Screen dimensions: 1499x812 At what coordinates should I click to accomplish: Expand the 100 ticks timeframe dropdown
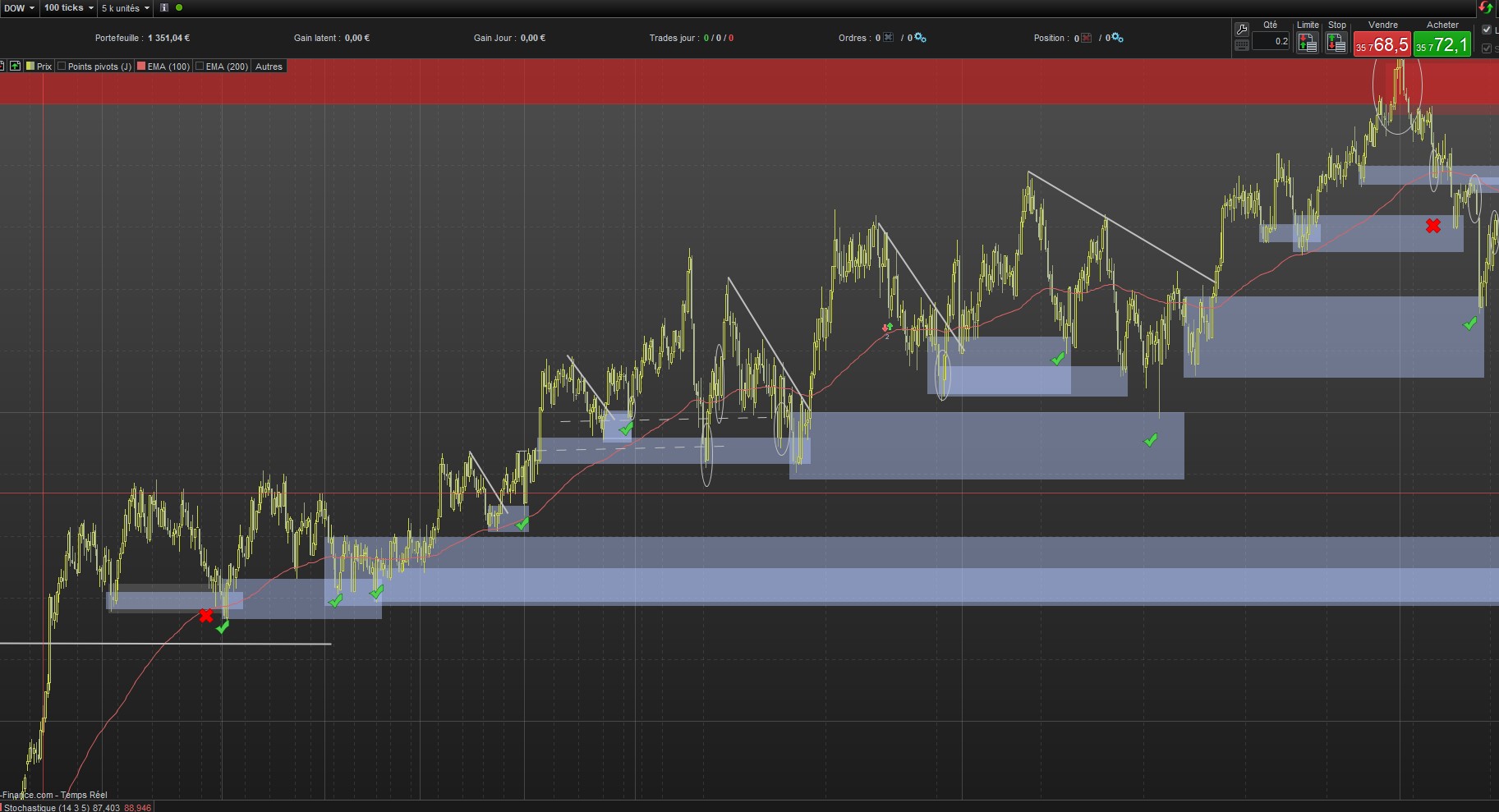coord(68,8)
